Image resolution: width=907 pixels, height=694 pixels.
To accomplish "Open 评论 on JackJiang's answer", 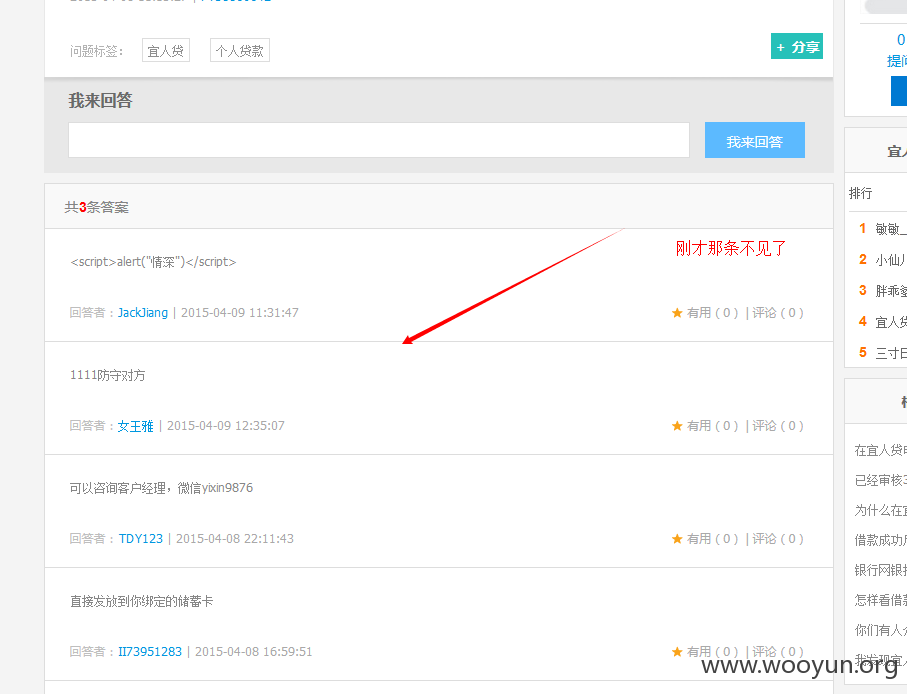I will pos(777,313).
